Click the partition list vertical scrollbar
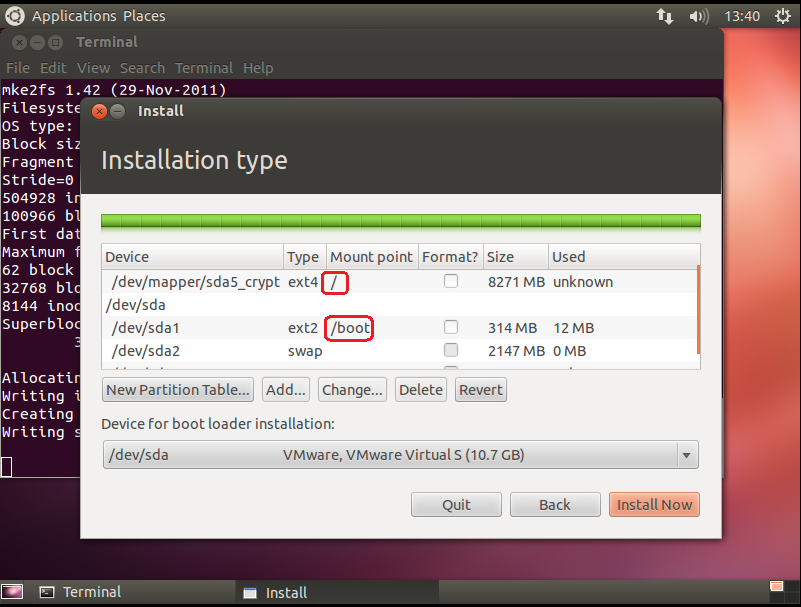 tap(697, 310)
